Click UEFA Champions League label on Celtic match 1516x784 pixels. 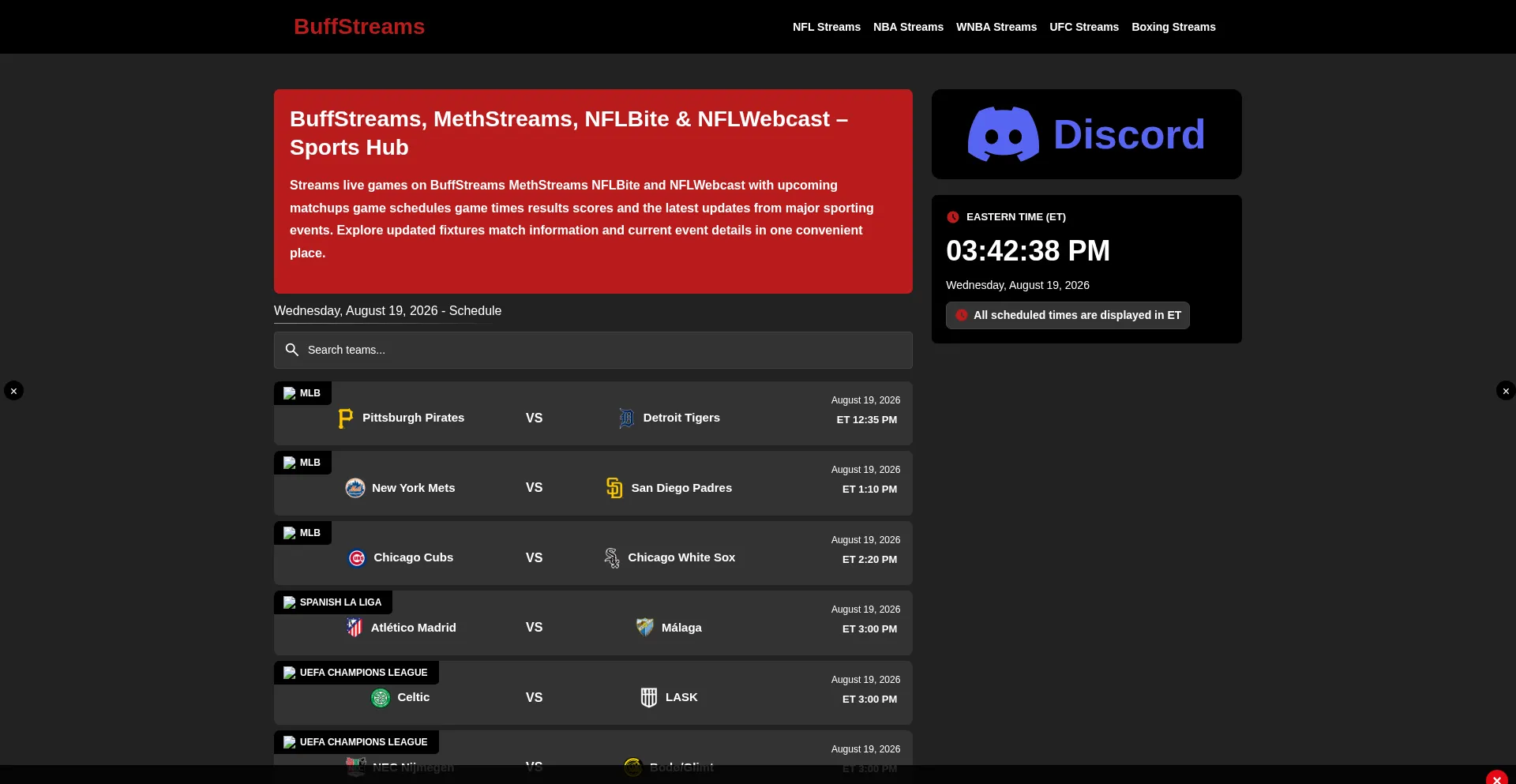[363, 673]
